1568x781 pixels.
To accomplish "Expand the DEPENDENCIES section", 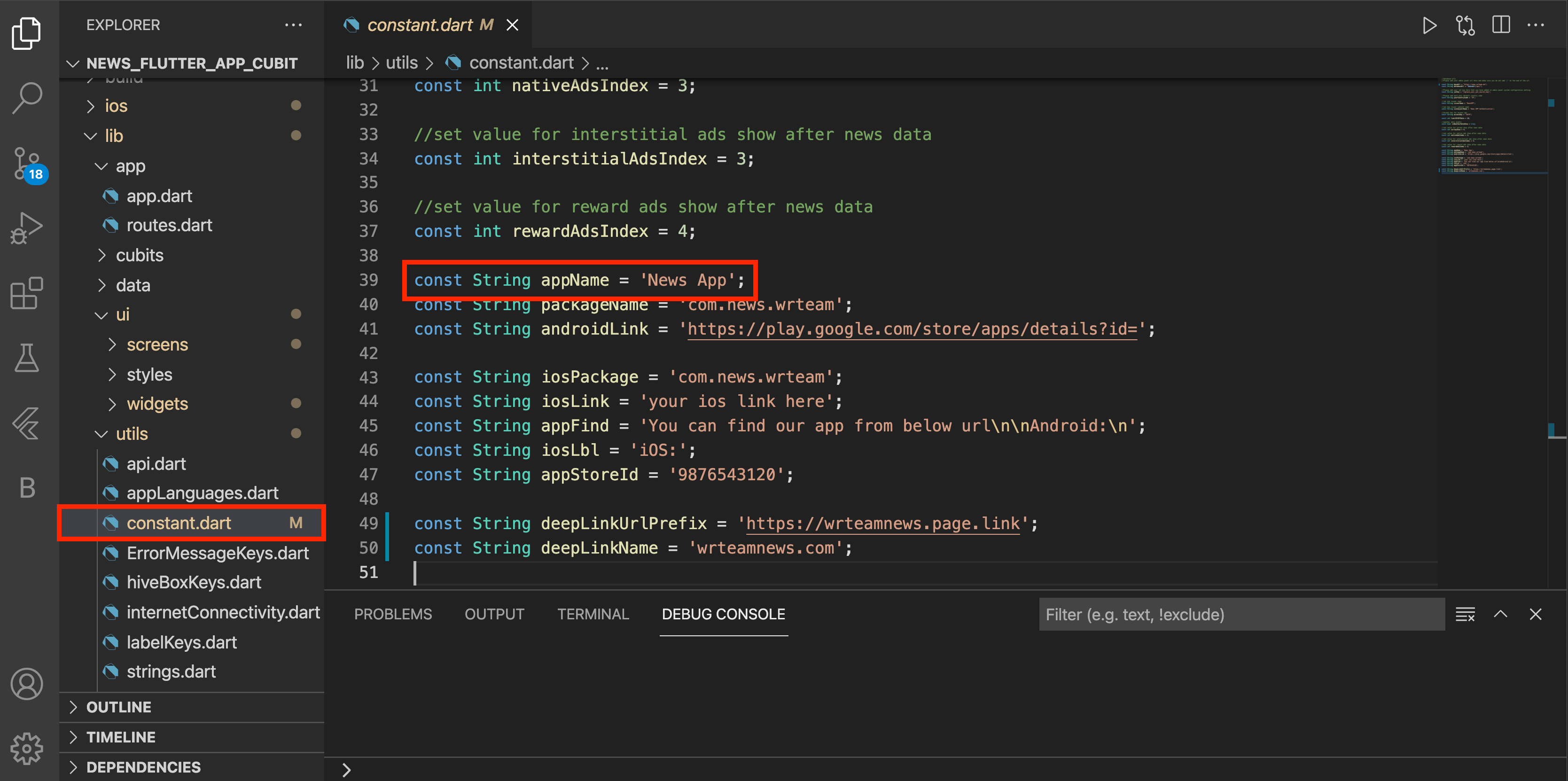I will (143, 767).
